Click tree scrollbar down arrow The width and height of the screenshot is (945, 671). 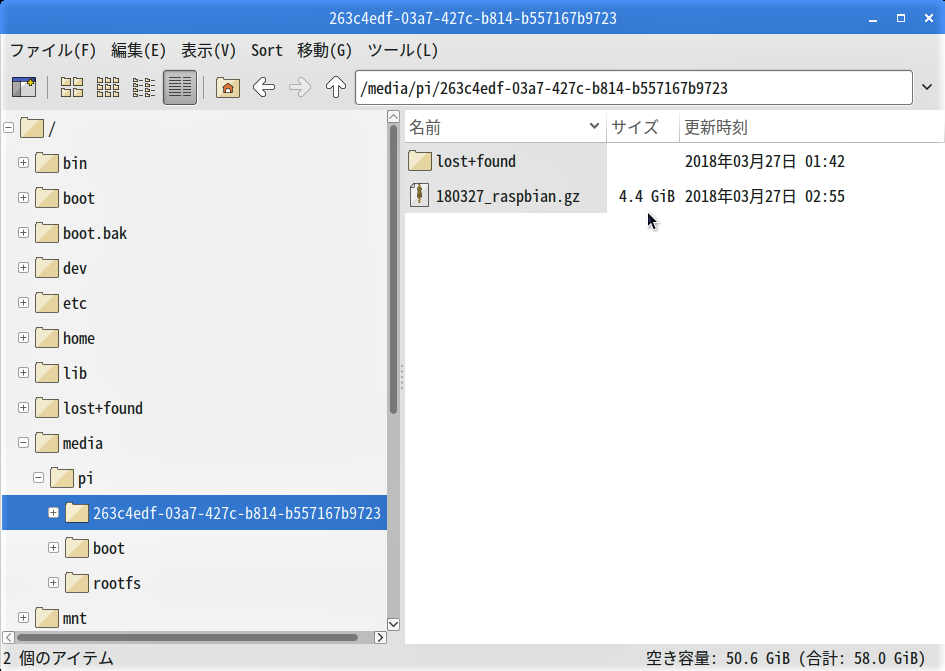pos(394,624)
